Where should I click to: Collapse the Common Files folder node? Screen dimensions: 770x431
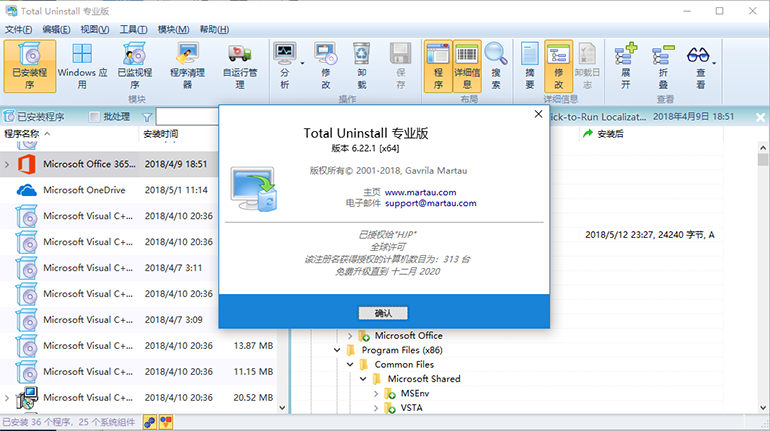coord(350,365)
